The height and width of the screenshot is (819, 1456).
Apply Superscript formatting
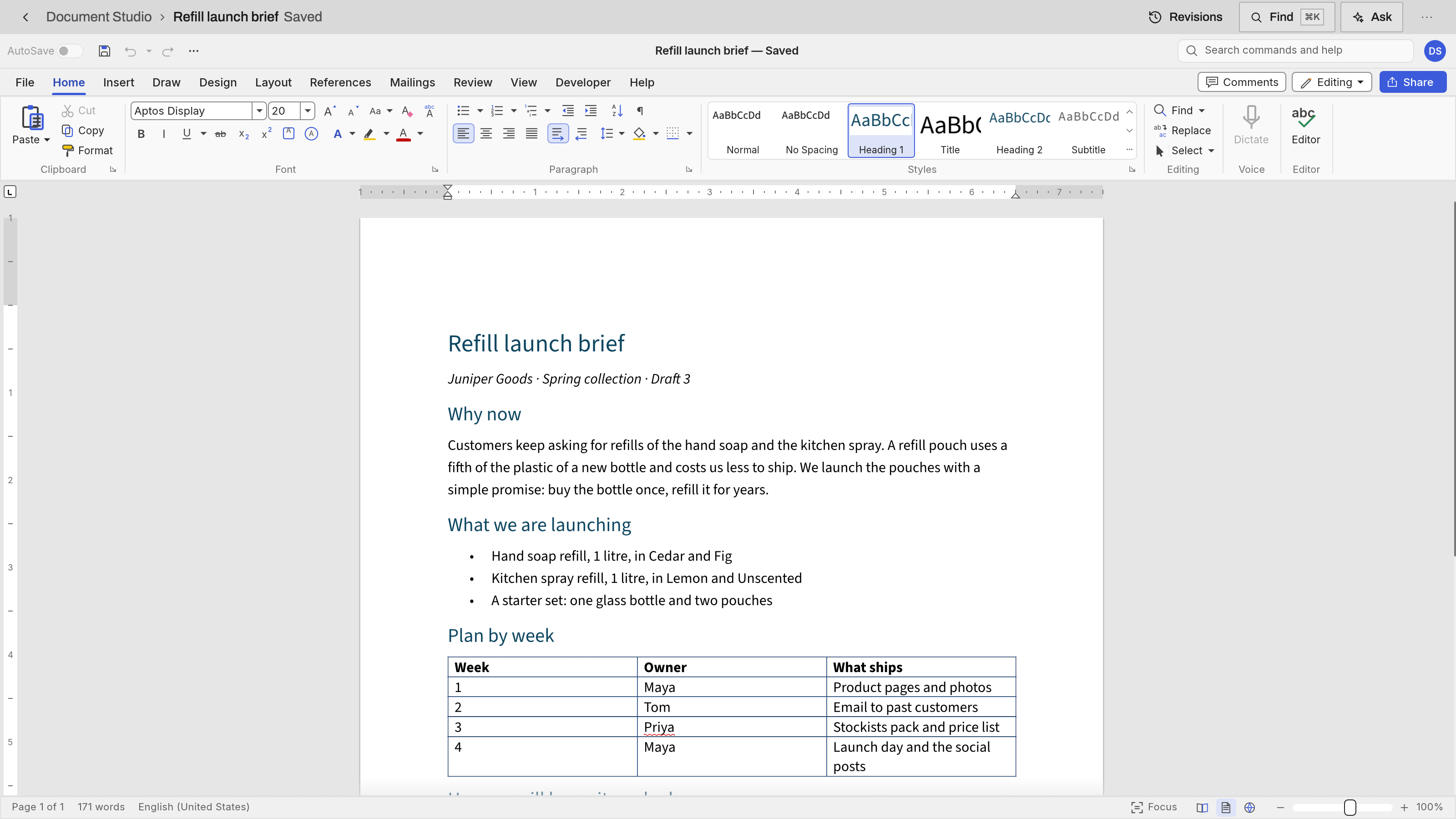tap(266, 134)
